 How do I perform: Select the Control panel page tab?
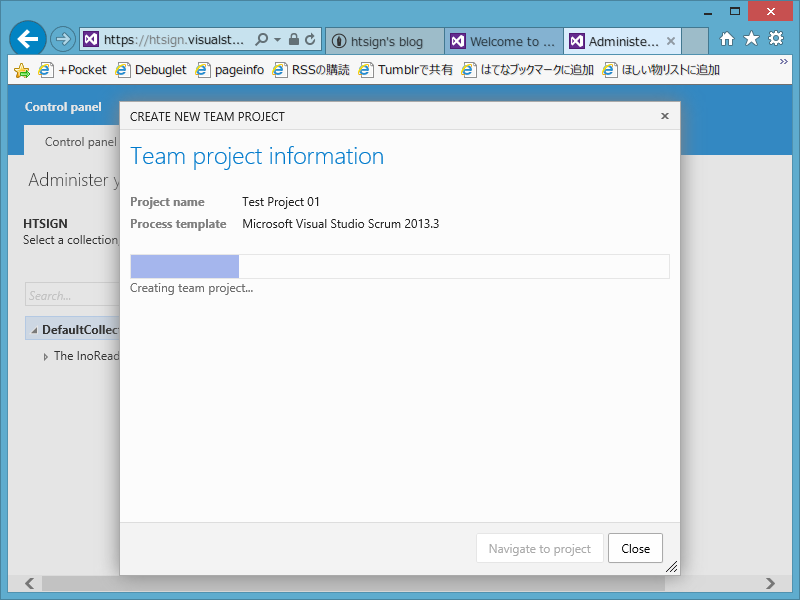72,141
